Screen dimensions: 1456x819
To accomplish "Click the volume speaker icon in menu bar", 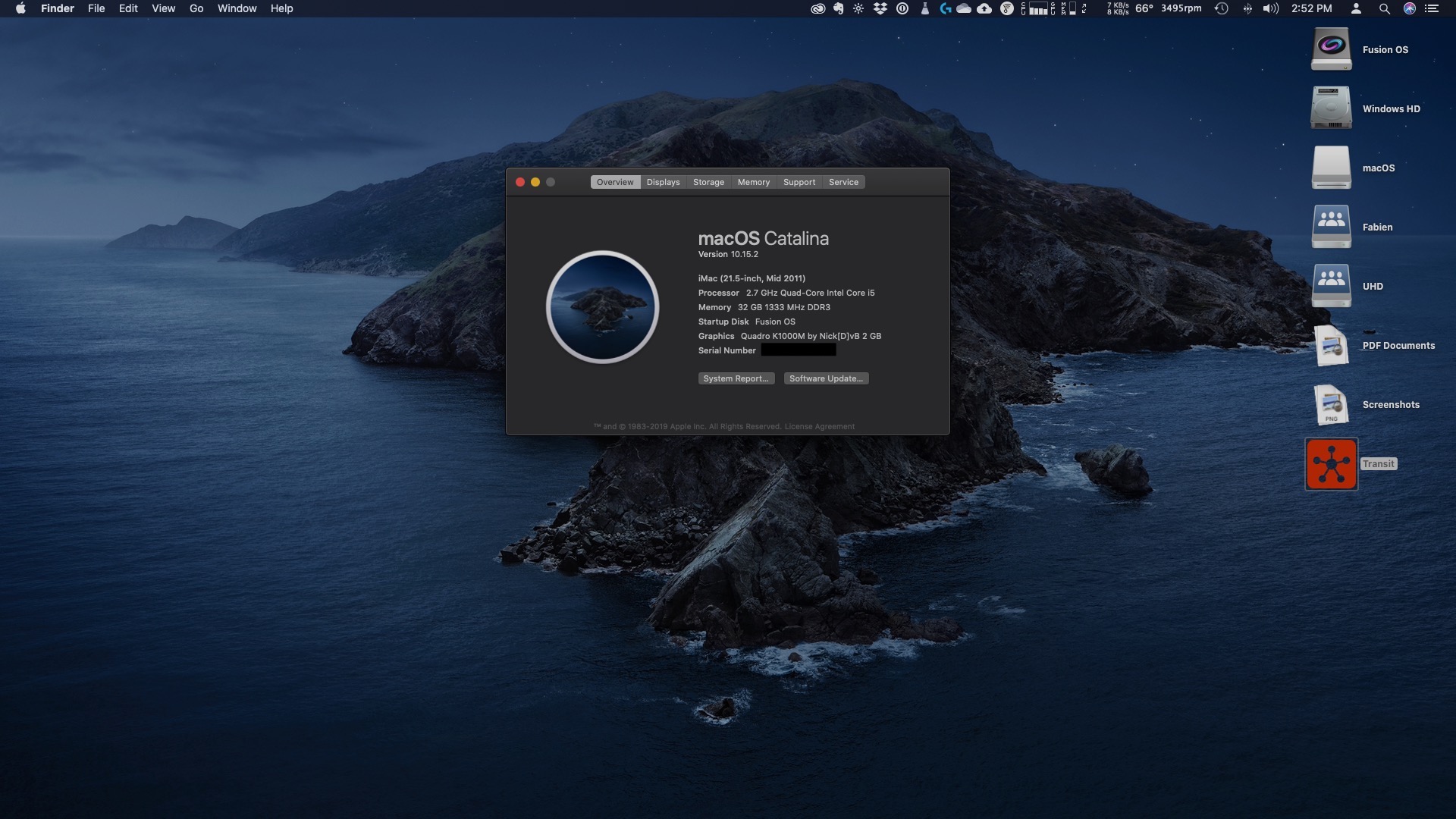I will [1270, 9].
